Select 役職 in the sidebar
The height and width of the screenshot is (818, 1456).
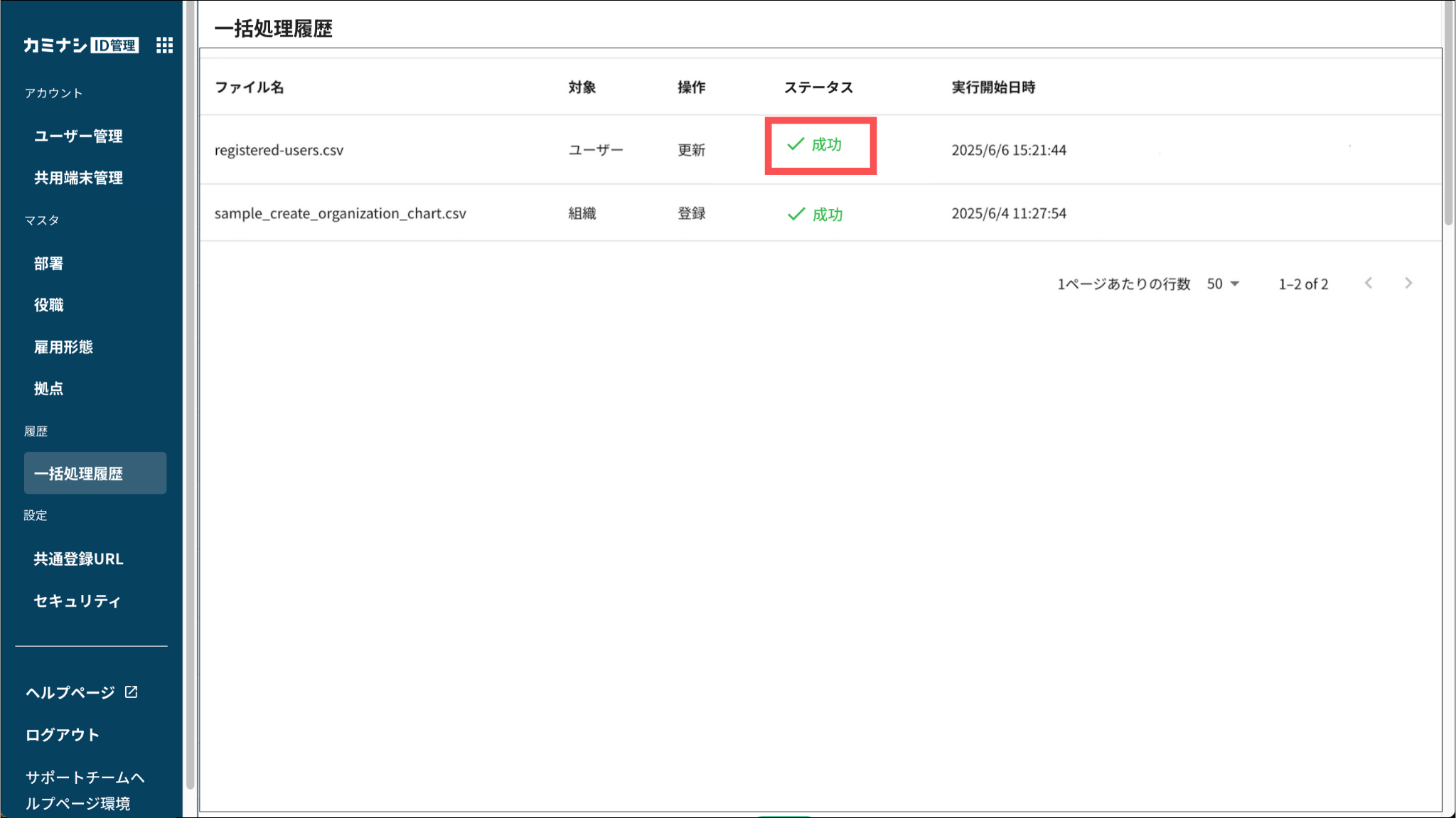pyautogui.click(x=48, y=305)
